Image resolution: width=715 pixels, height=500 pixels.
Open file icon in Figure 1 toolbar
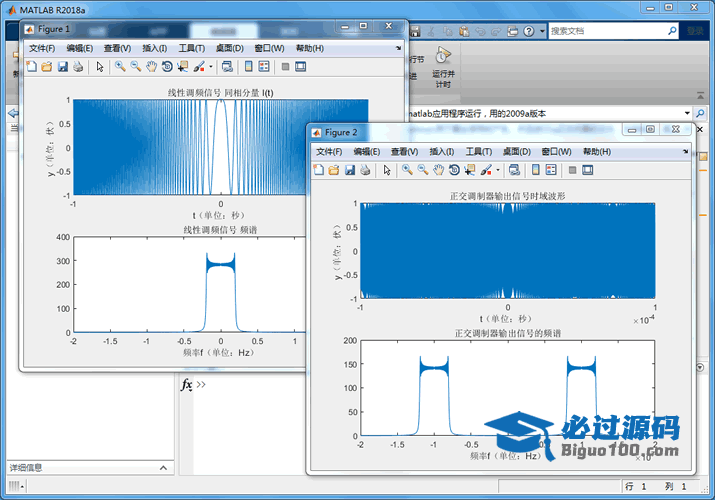(47, 67)
